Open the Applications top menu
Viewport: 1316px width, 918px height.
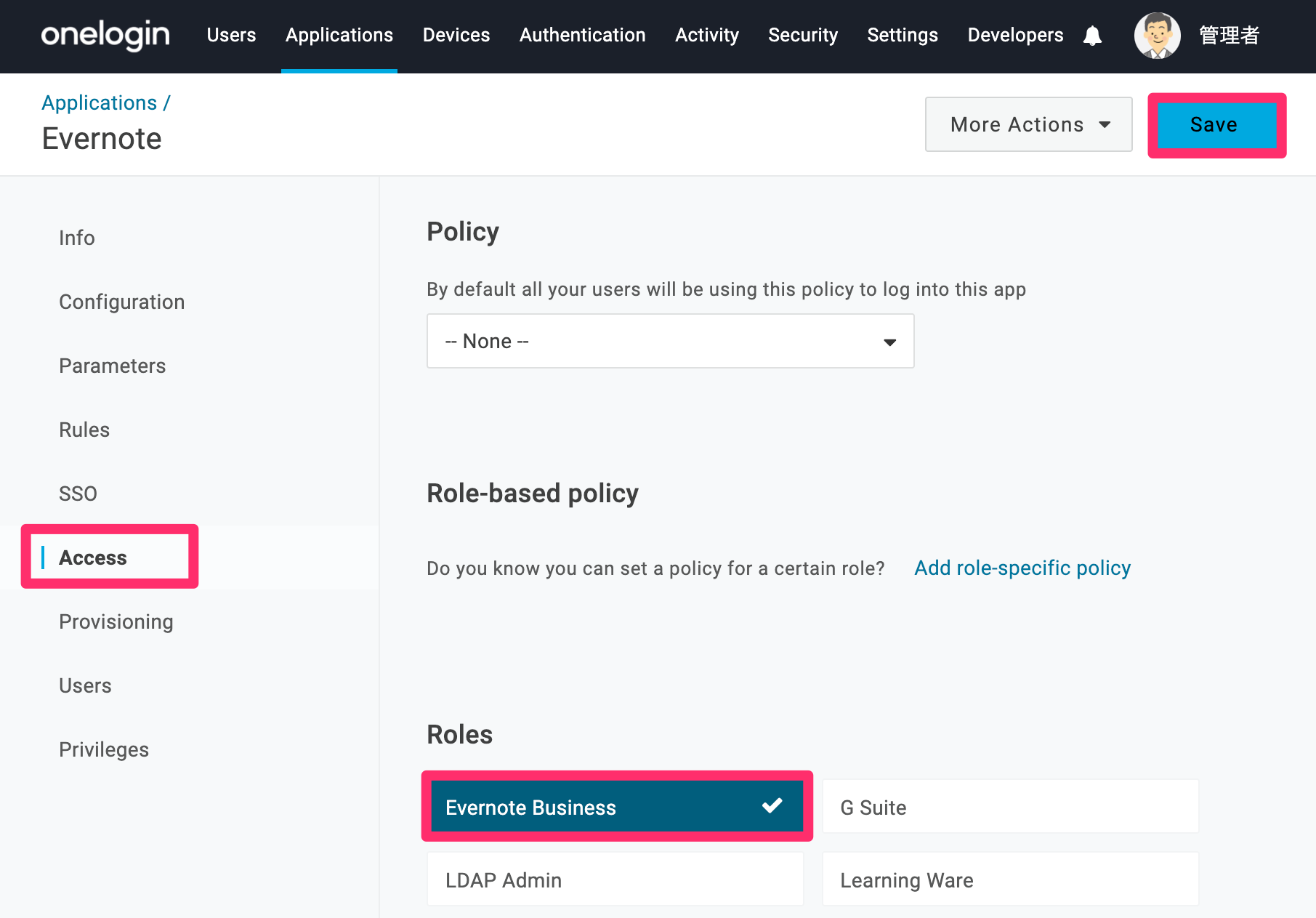[x=339, y=35]
